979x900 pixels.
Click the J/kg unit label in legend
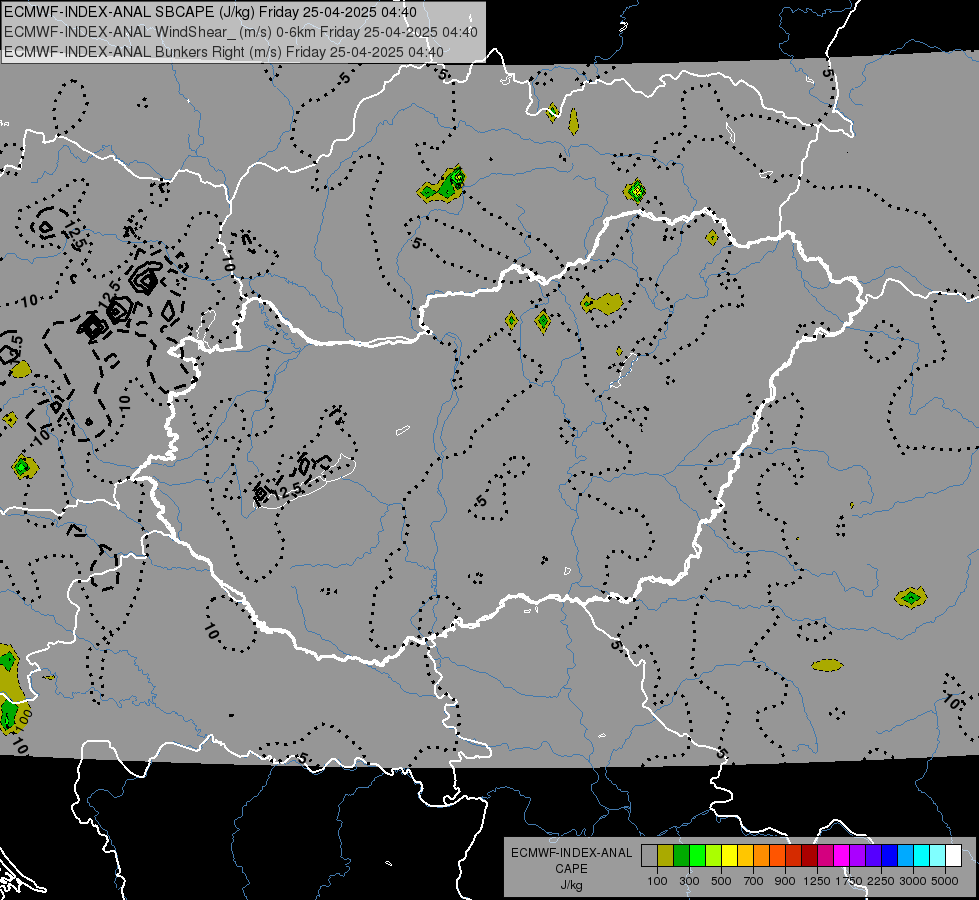pyautogui.click(x=571, y=885)
